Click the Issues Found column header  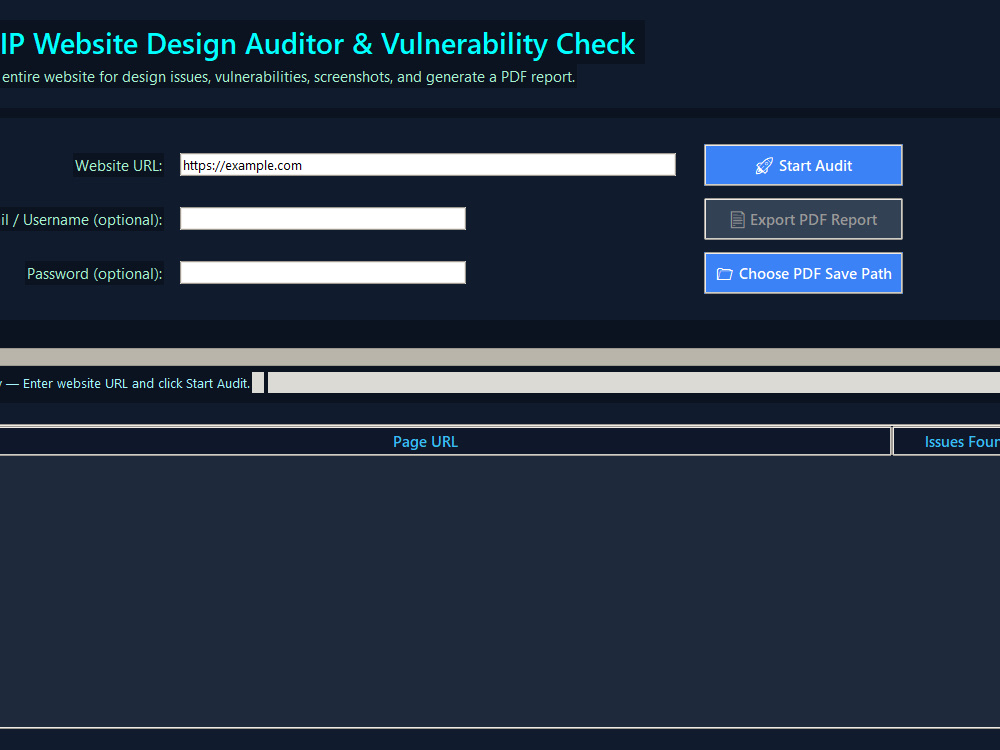[946, 441]
